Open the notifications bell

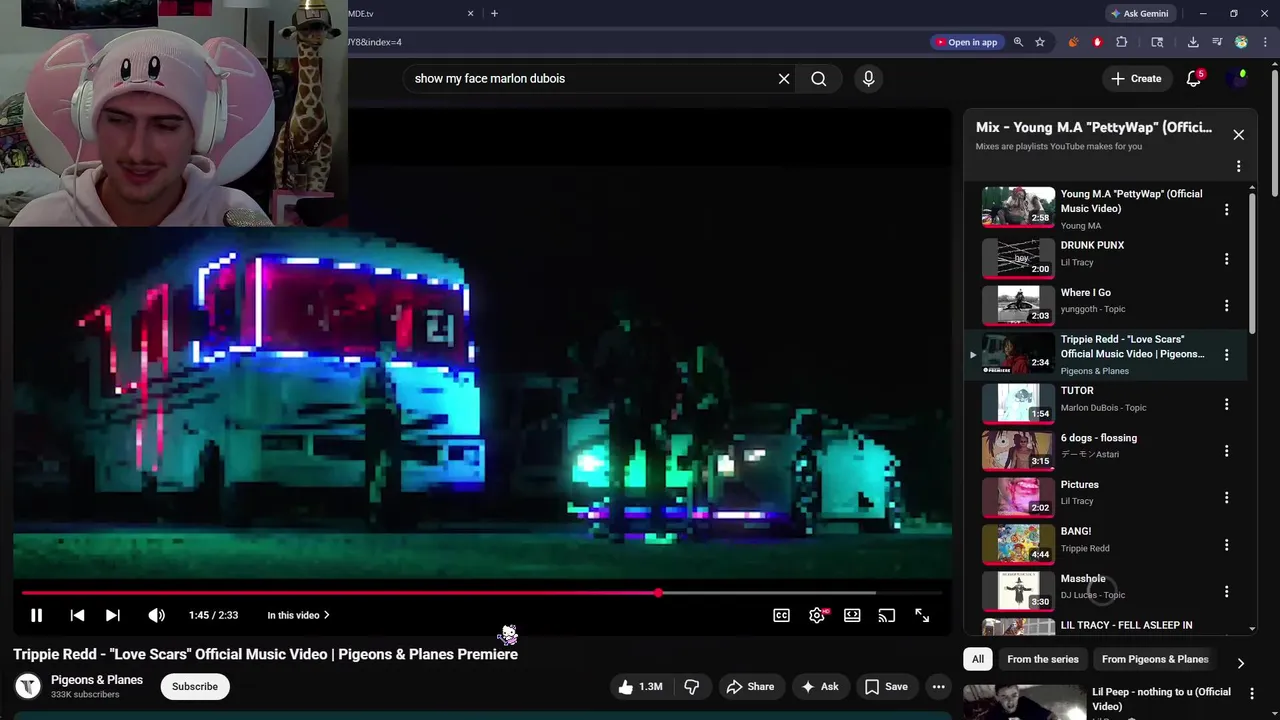point(1193,78)
